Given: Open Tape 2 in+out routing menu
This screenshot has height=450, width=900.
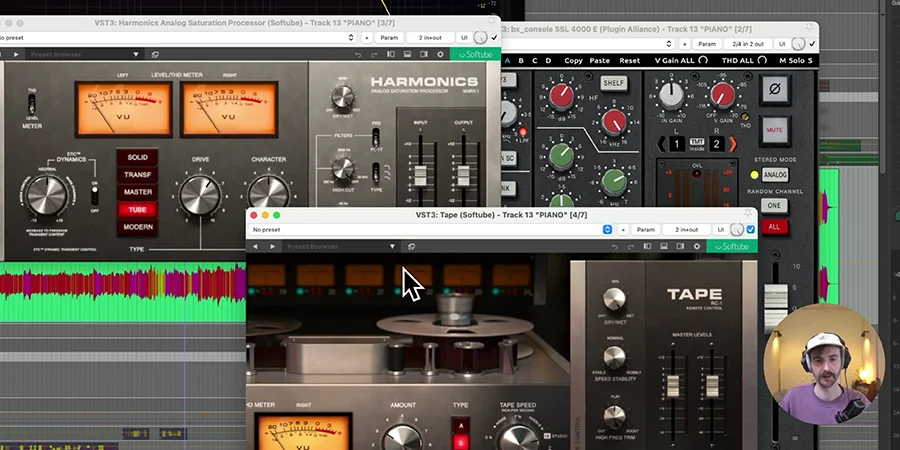Looking at the screenshot, I should pyautogui.click(x=686, y=230).
